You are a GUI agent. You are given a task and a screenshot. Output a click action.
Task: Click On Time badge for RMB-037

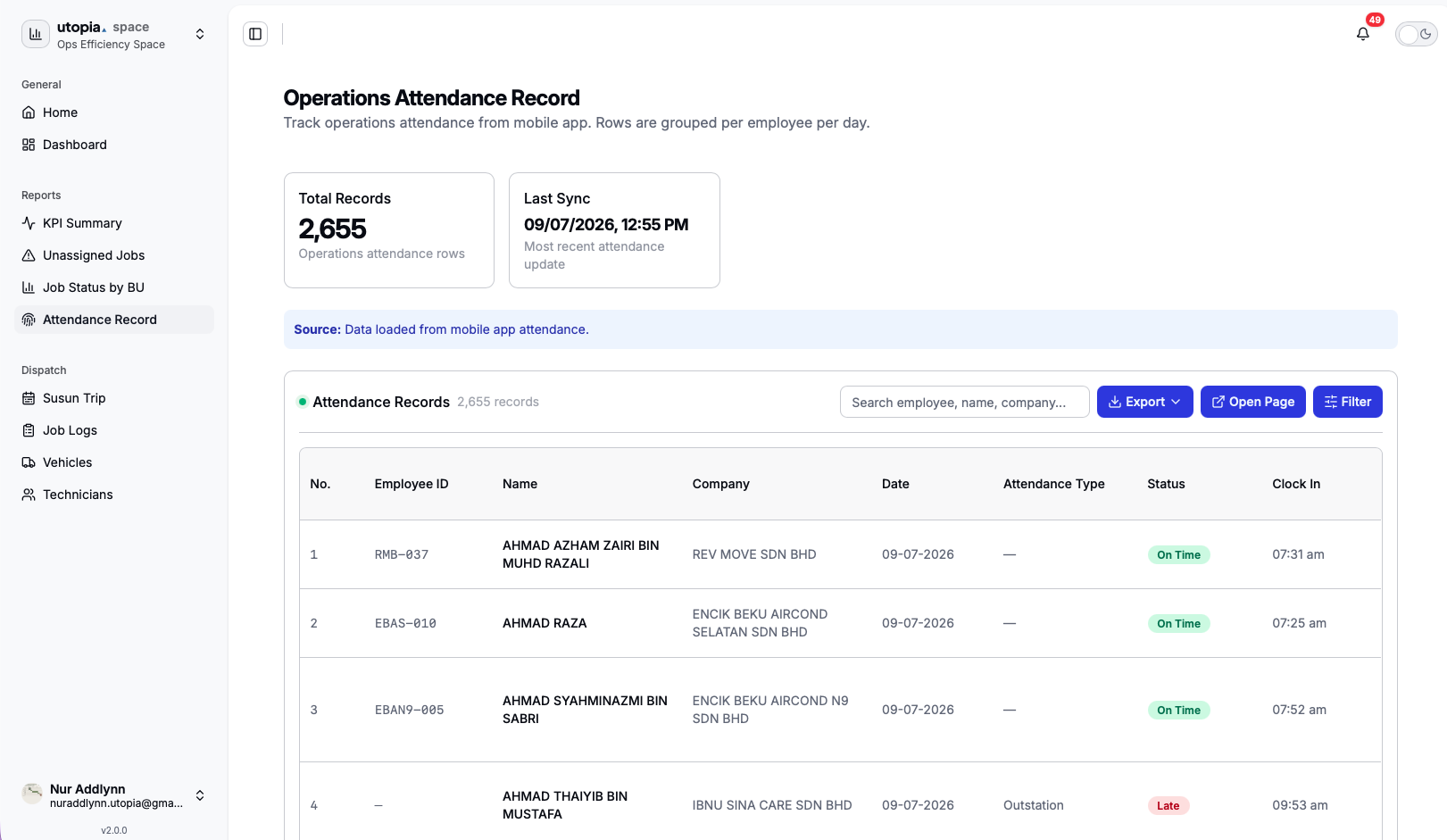tap(1178, 554)
